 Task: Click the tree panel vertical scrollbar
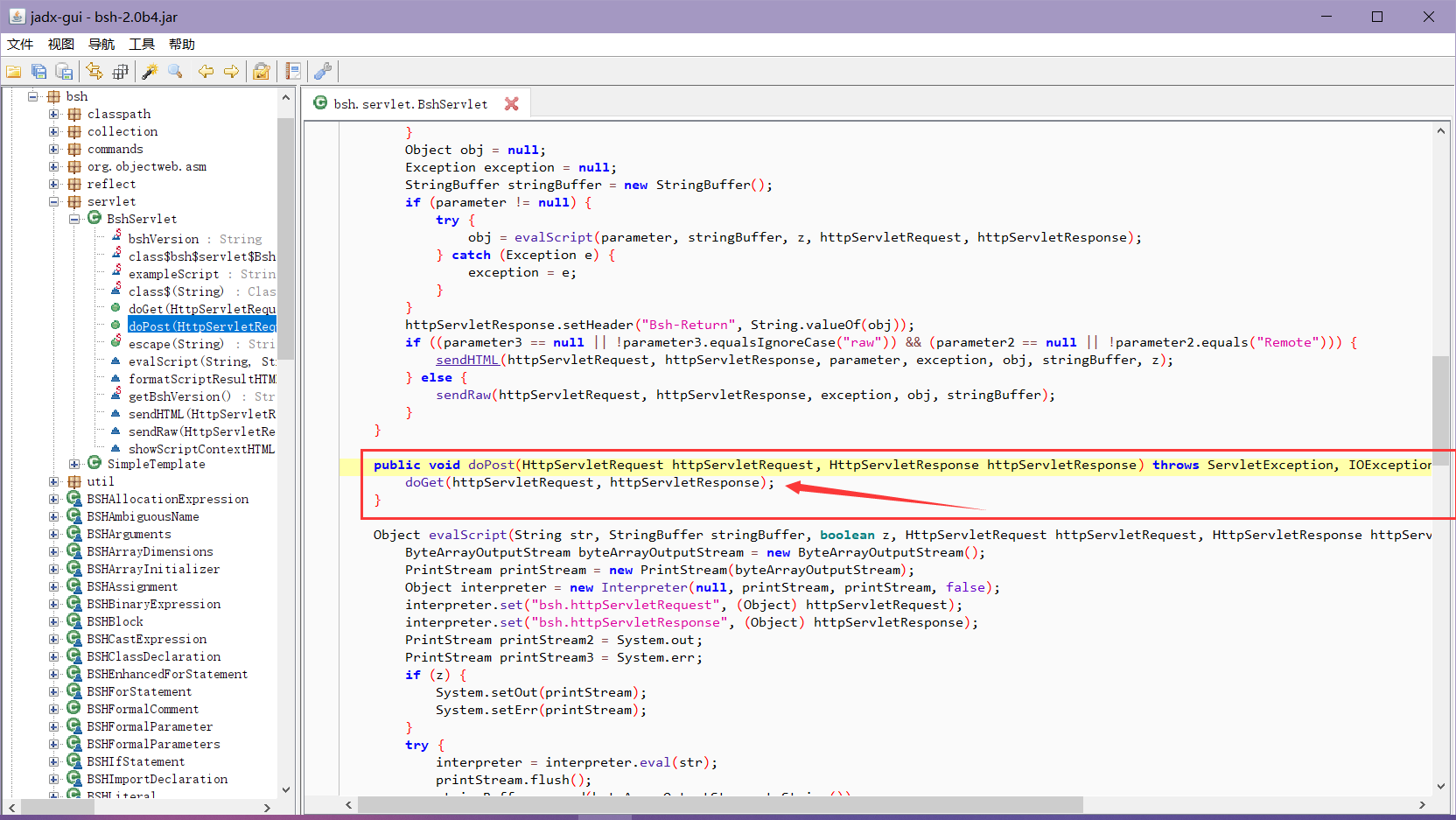tap(285, 238)
